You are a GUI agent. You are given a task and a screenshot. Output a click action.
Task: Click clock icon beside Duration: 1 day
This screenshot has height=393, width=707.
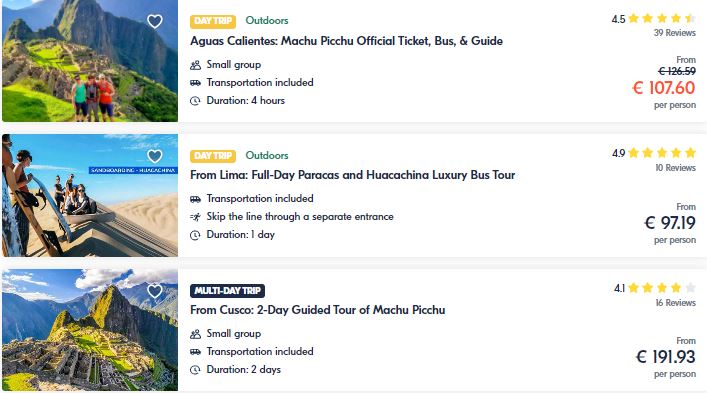(195, 235)
